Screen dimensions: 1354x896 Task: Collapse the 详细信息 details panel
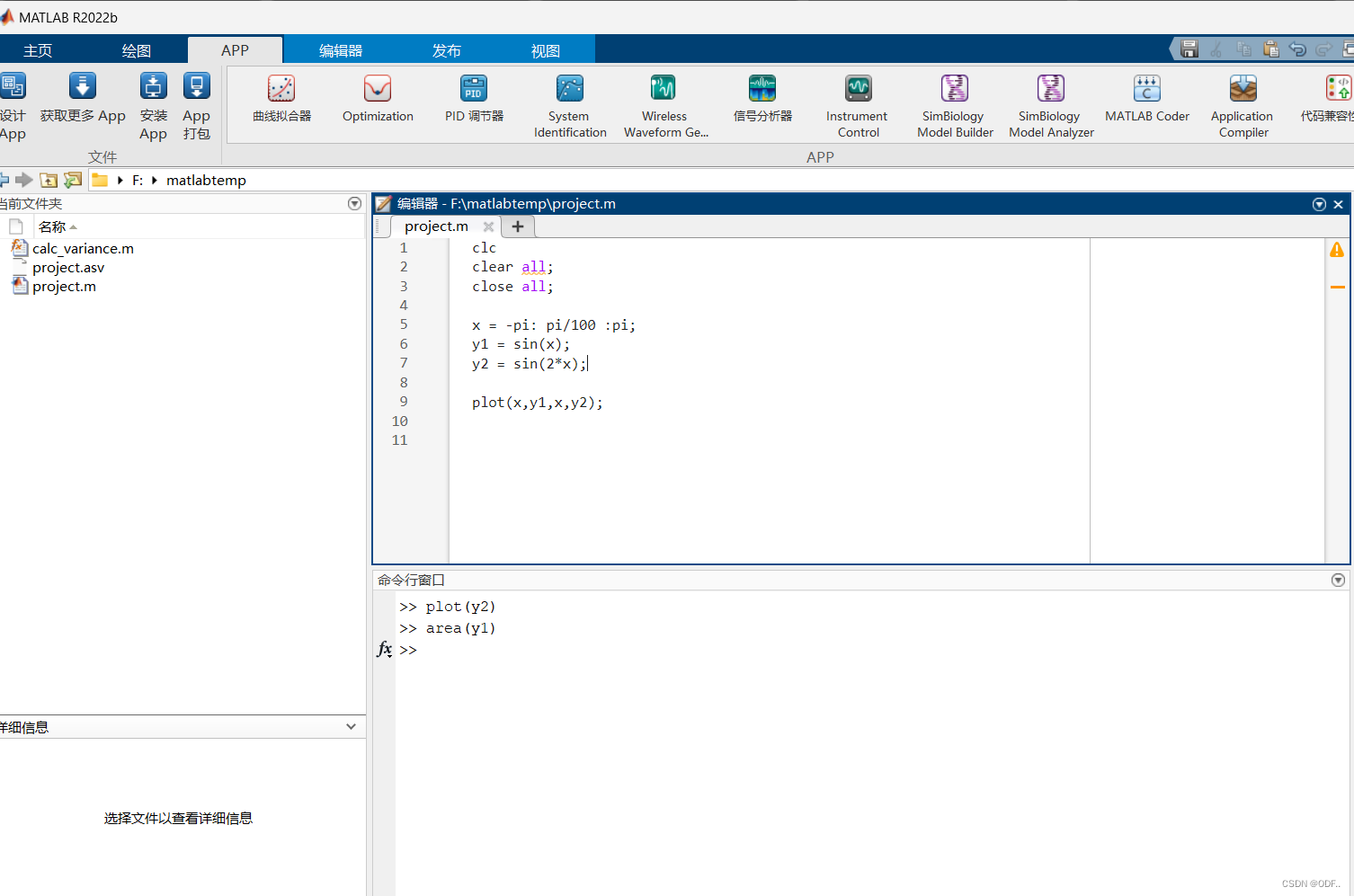[x=351, y=727]
